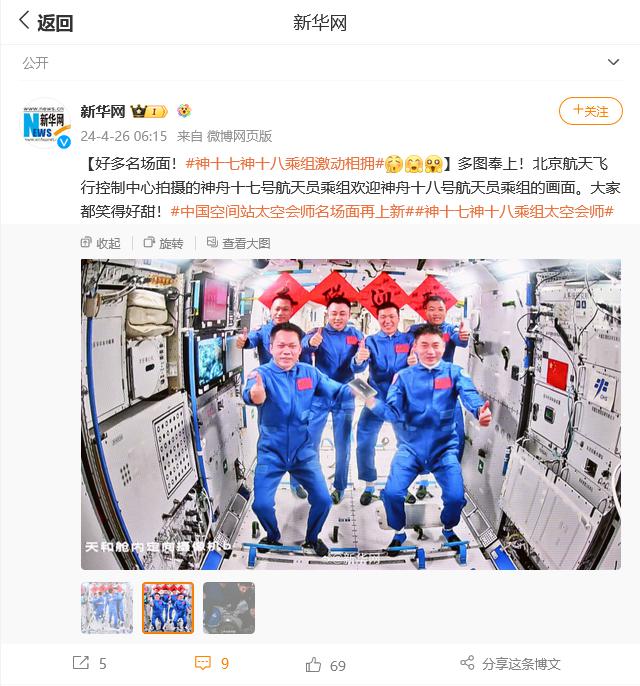Select the first image thumbnail

[x=107, y=608]
